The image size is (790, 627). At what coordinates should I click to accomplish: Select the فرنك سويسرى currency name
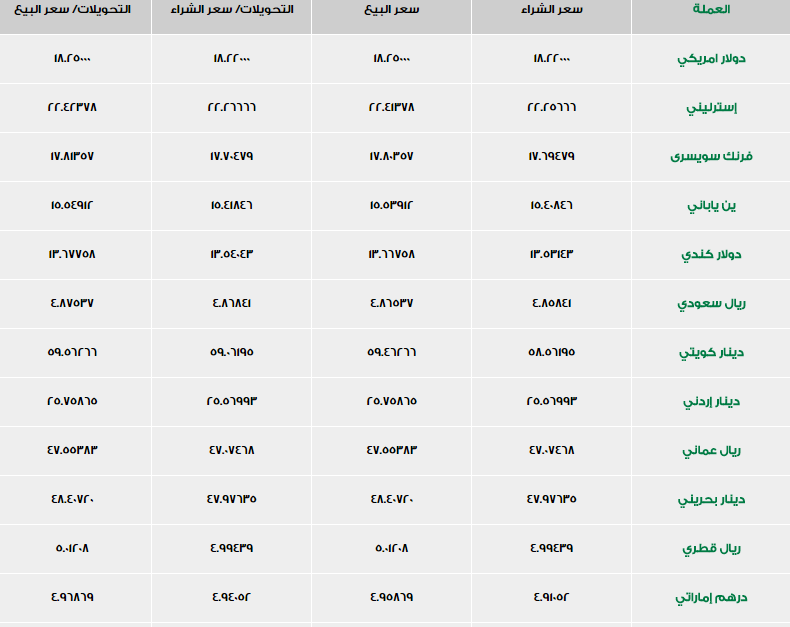click(711, 157)
